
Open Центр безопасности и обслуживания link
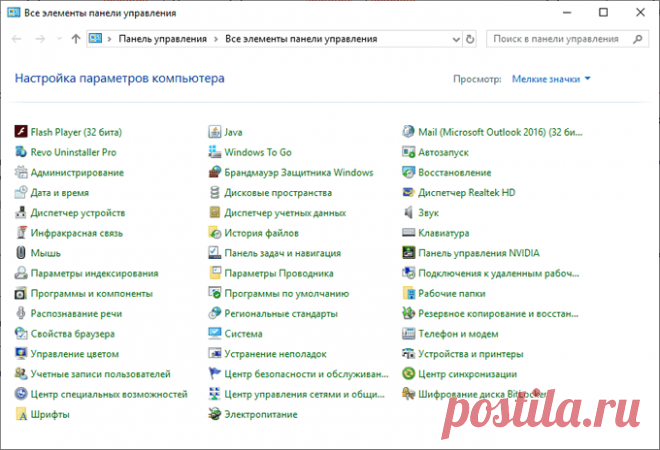(306, 374)
